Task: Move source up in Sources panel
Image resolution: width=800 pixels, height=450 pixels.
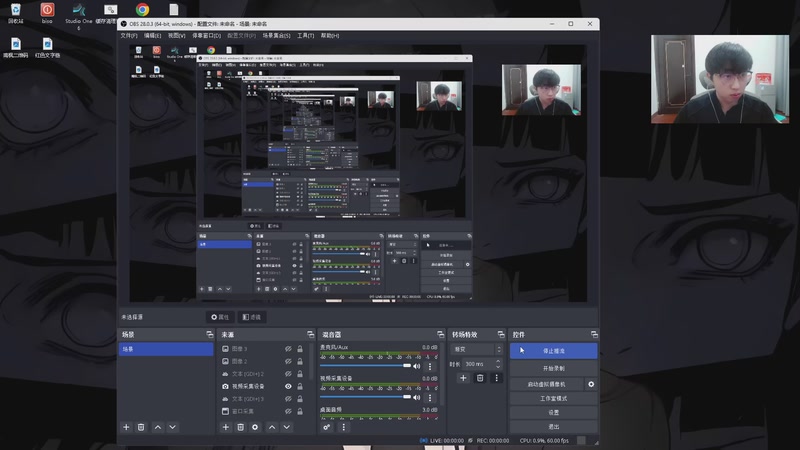Action: 272,427
